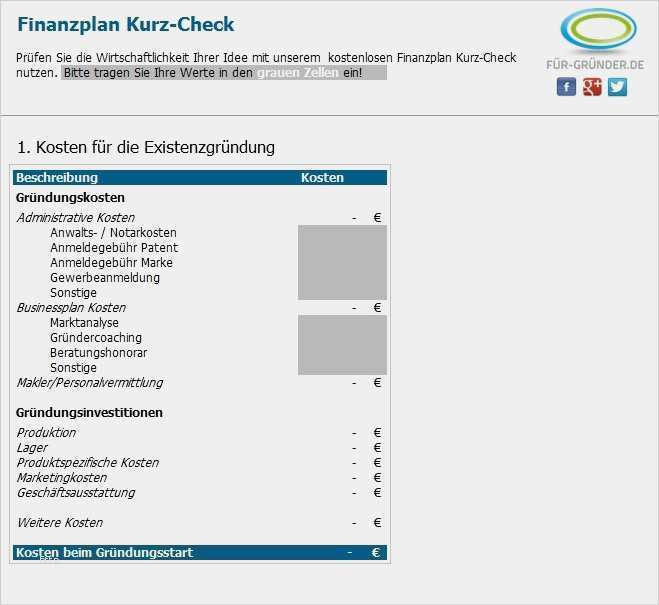659x605 pixels.
Task: Select the Anmeldegebühr Marke gray input cell
Action: (x=342, y=263)
